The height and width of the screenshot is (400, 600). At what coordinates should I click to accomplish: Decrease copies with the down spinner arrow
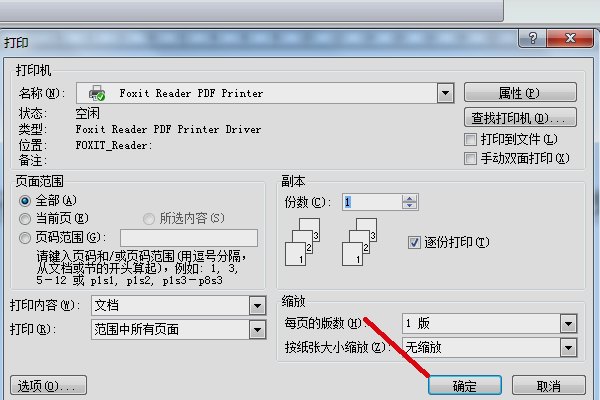409,206
